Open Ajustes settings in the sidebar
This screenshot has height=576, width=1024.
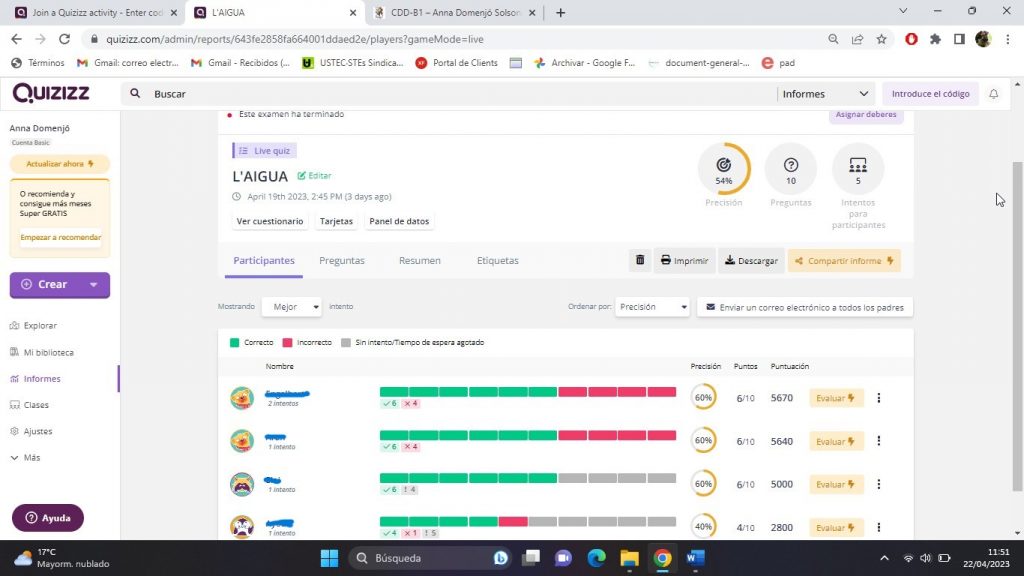(x=38, y=431)
